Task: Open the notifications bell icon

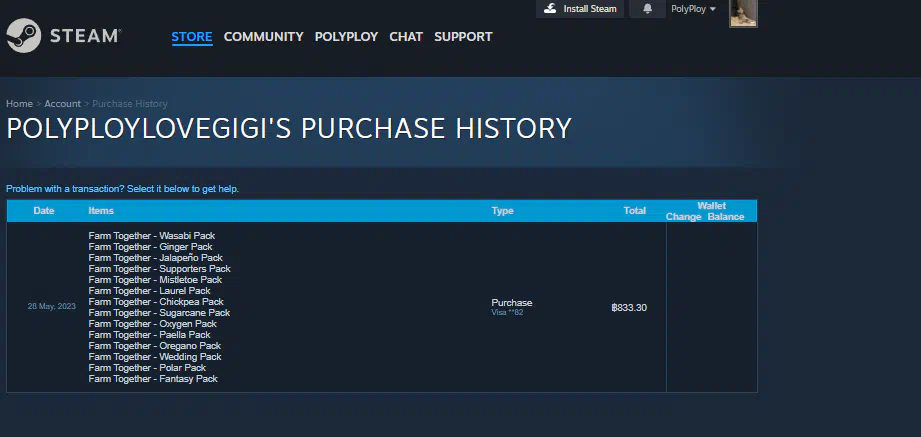Action: tap(647, 9)
